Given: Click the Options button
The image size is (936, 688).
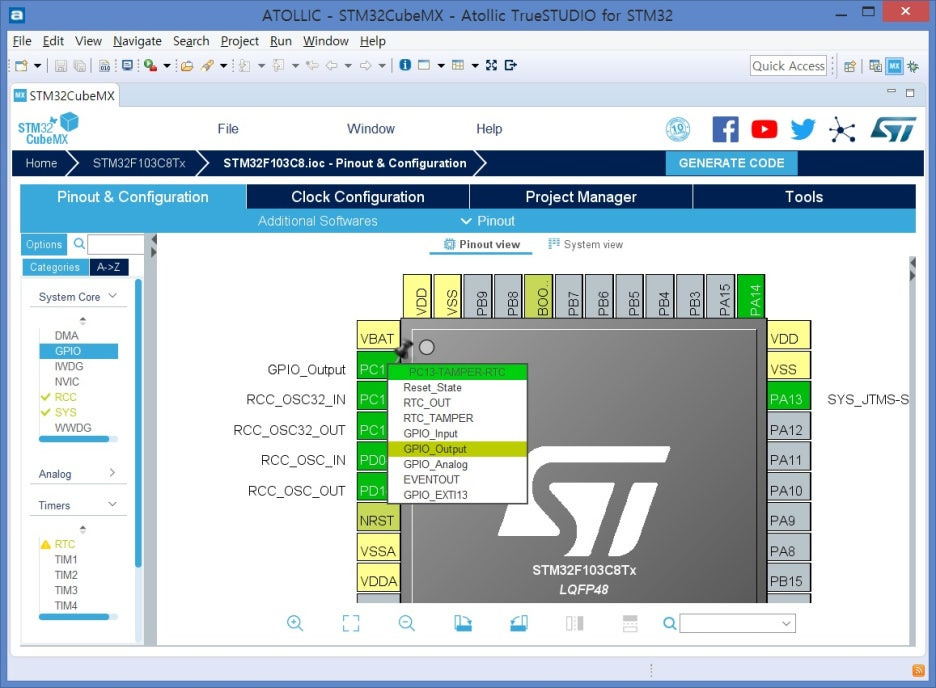Looking at the screenshot, I should tap(44, 244).
